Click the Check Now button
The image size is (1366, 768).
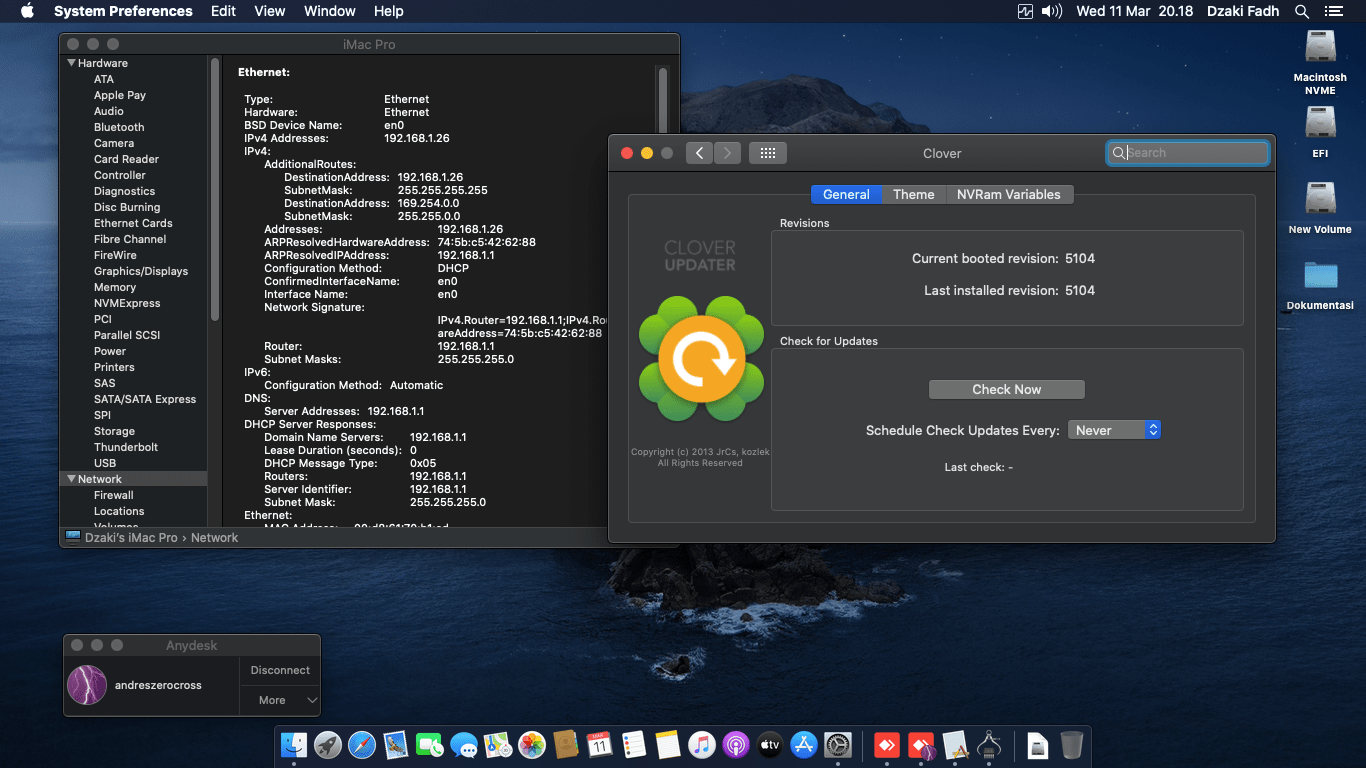(1006, 389)
